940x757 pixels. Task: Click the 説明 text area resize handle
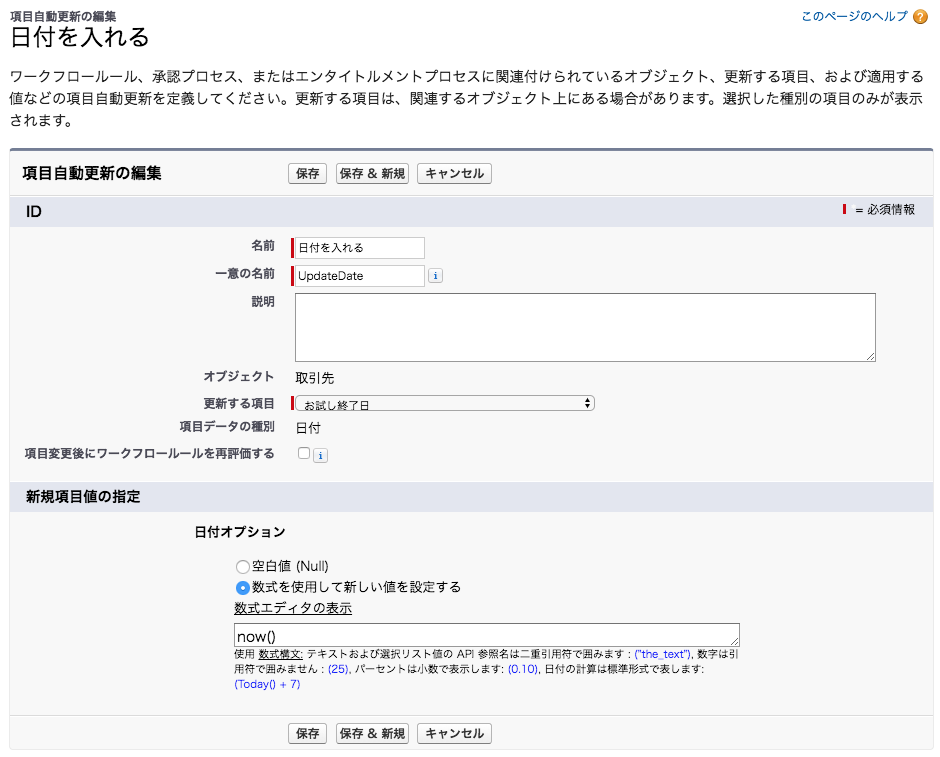tap(870, 357)
